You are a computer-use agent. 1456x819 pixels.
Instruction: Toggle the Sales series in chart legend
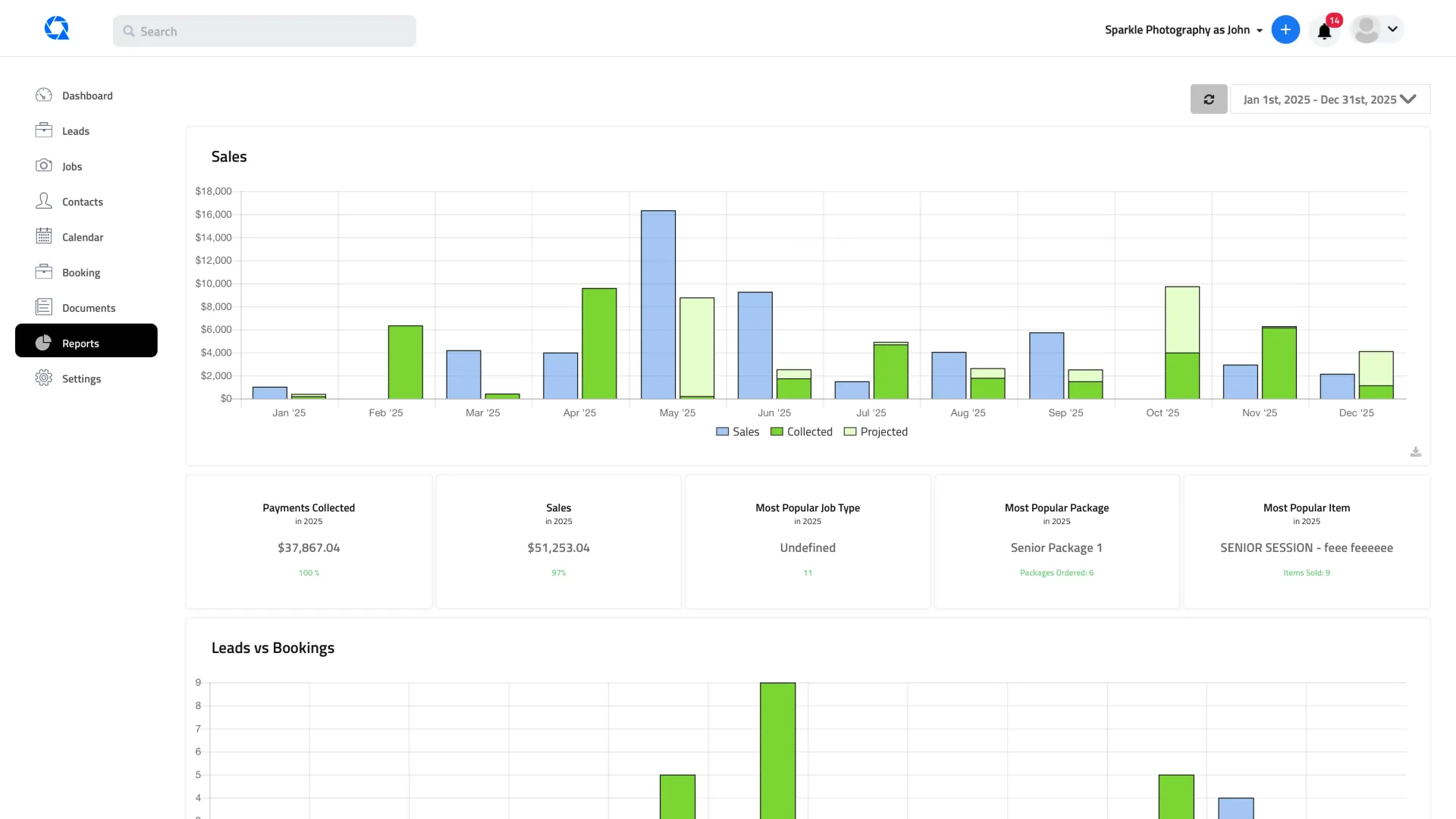pos(736,431)
